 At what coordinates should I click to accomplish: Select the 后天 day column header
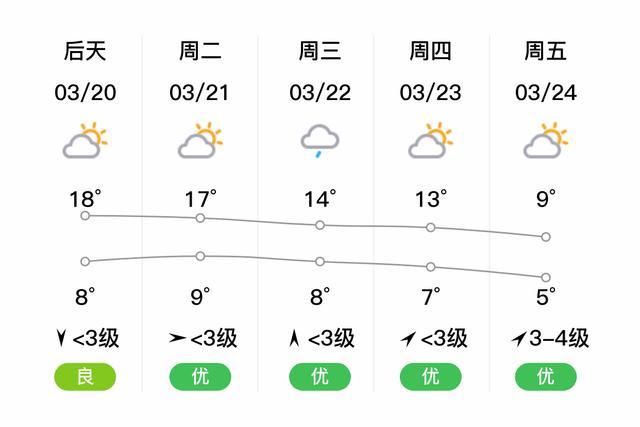coord(85,51)
